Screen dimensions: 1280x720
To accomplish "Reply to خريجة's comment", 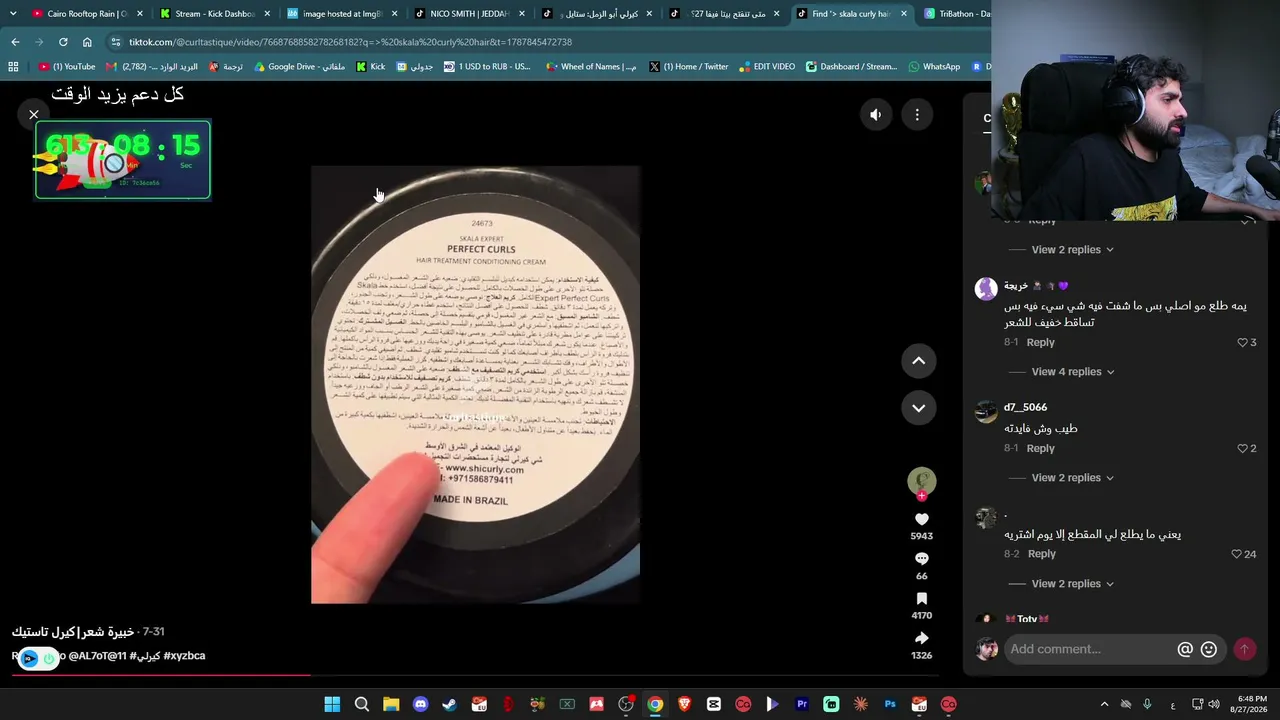I will pos(1040,342).
